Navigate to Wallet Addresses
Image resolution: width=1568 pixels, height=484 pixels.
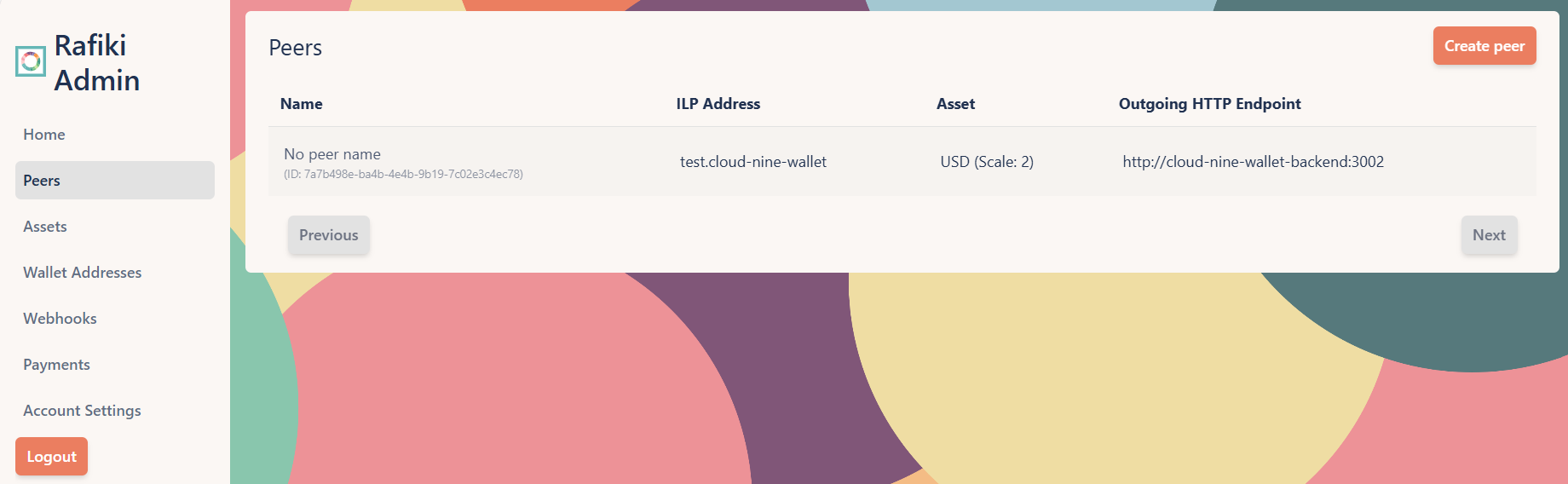[83, 273]
